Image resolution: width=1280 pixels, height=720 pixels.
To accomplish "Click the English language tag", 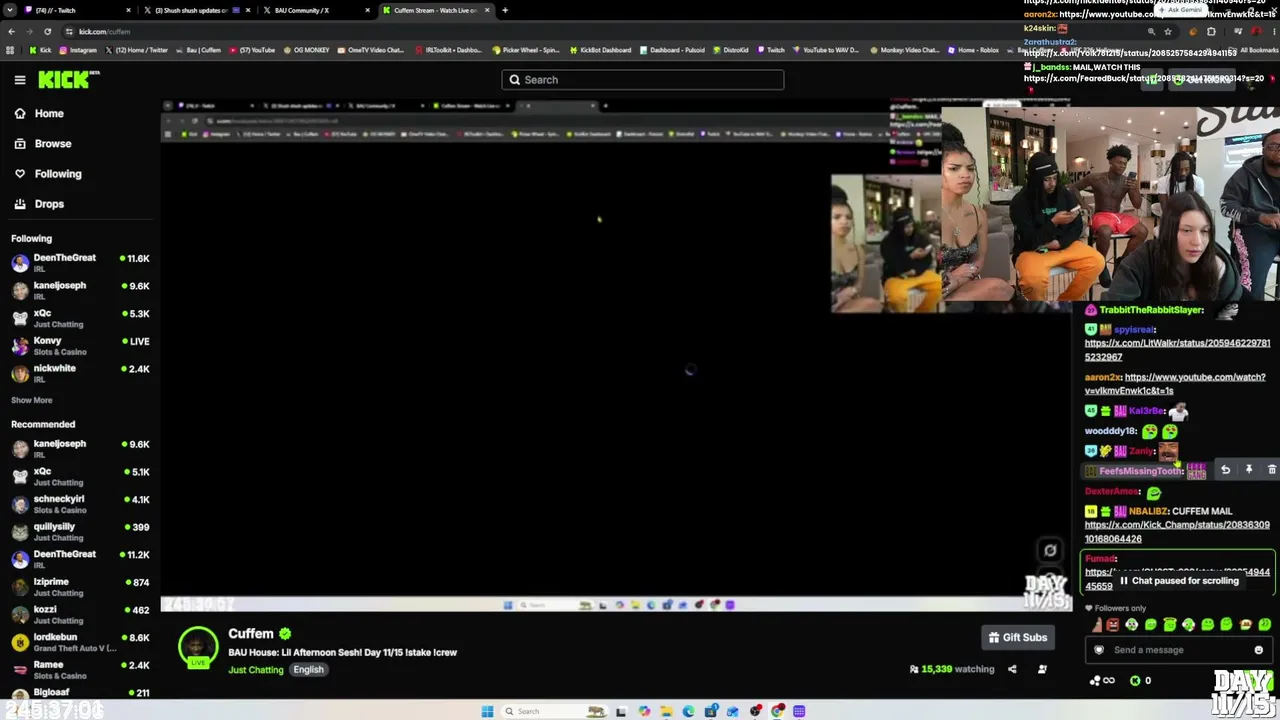I will coord(308,670).
